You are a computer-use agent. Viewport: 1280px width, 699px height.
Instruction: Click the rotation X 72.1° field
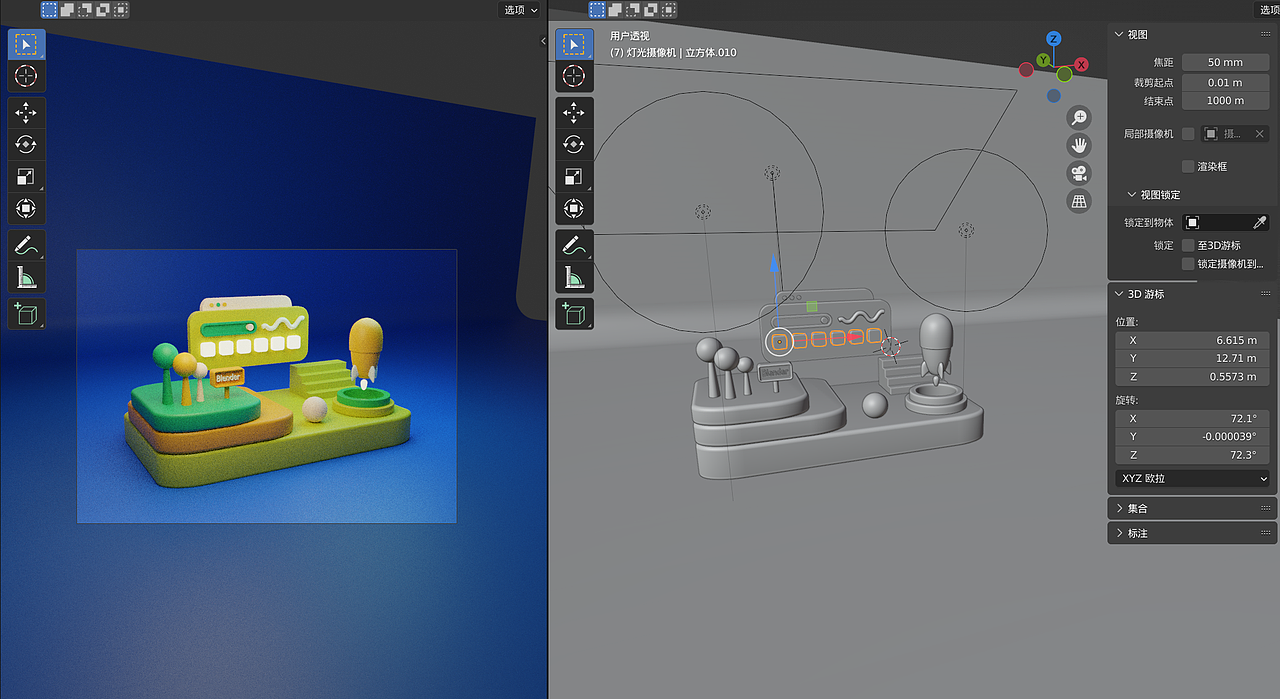tap(1193, 418)
